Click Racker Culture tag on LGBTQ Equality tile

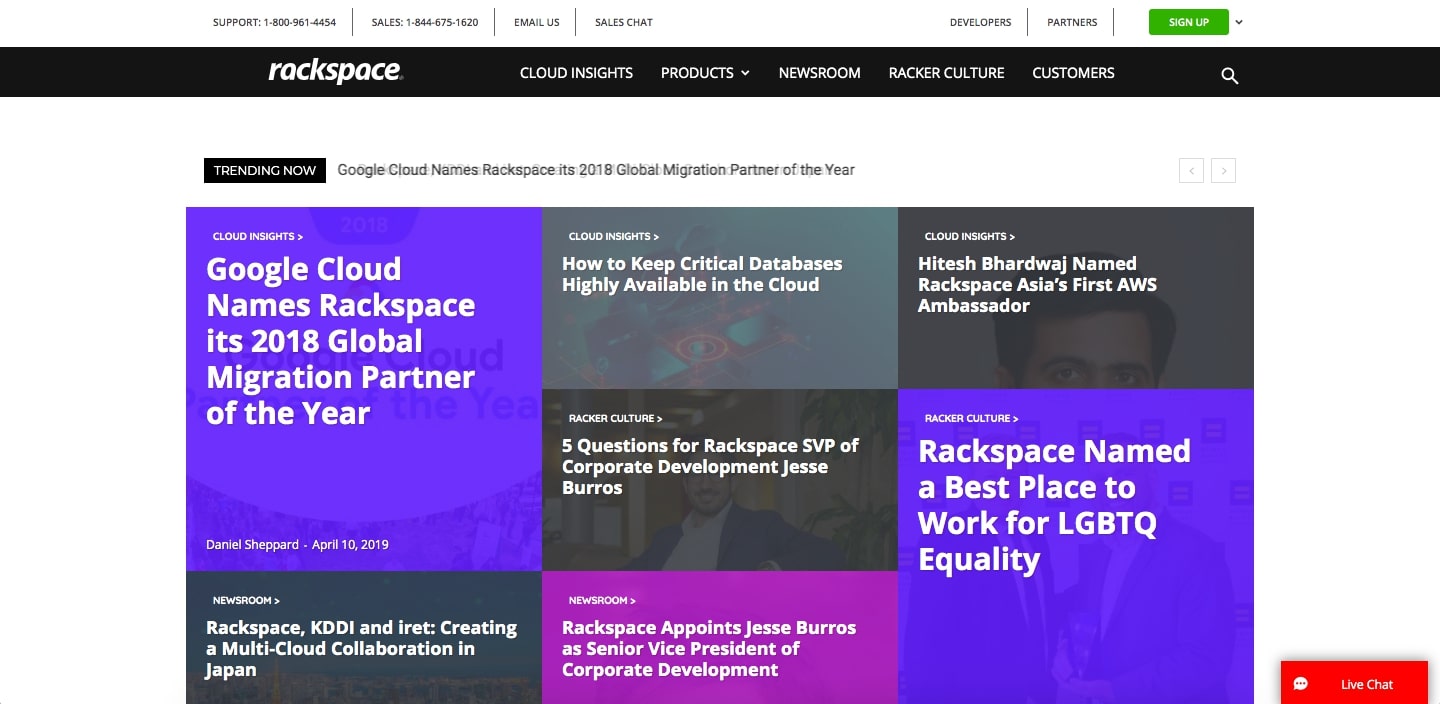coord(972,419)
